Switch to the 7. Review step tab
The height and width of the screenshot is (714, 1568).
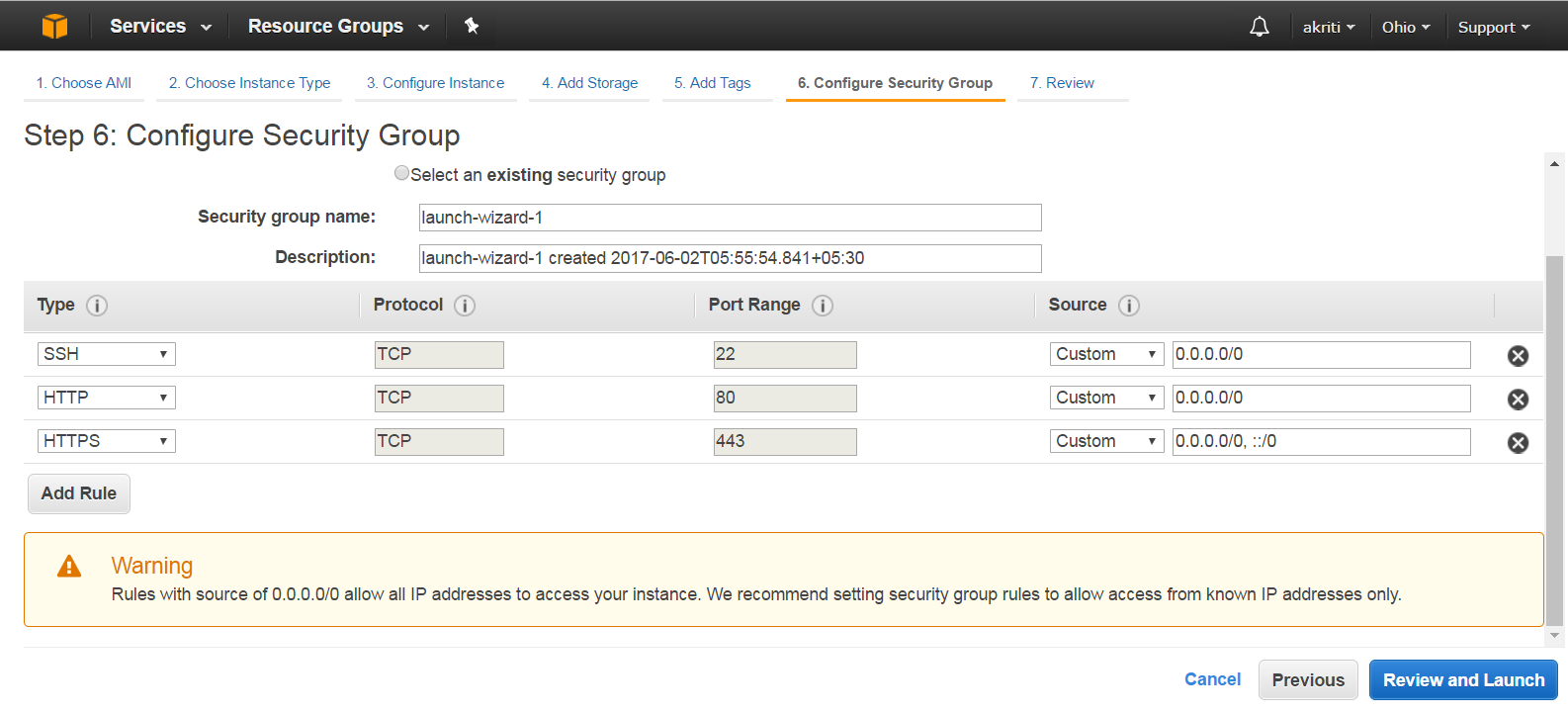click(x=1062, y=83)
